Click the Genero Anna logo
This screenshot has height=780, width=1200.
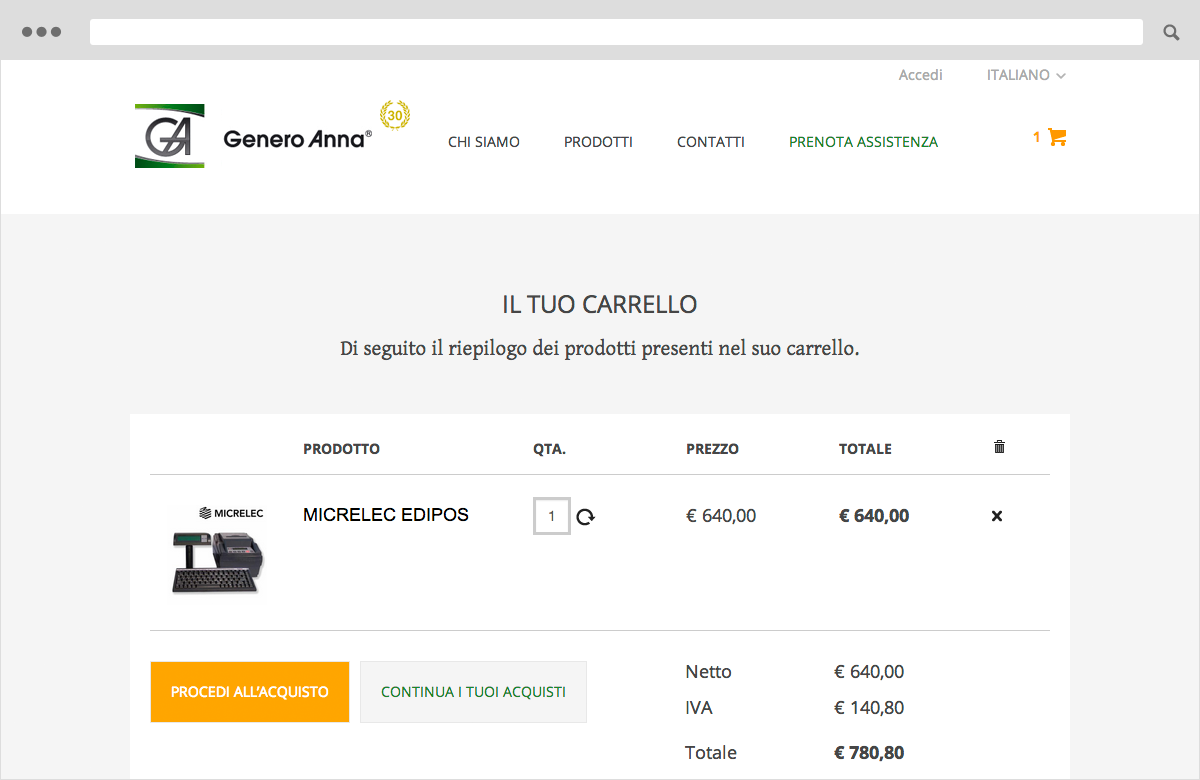170,135
